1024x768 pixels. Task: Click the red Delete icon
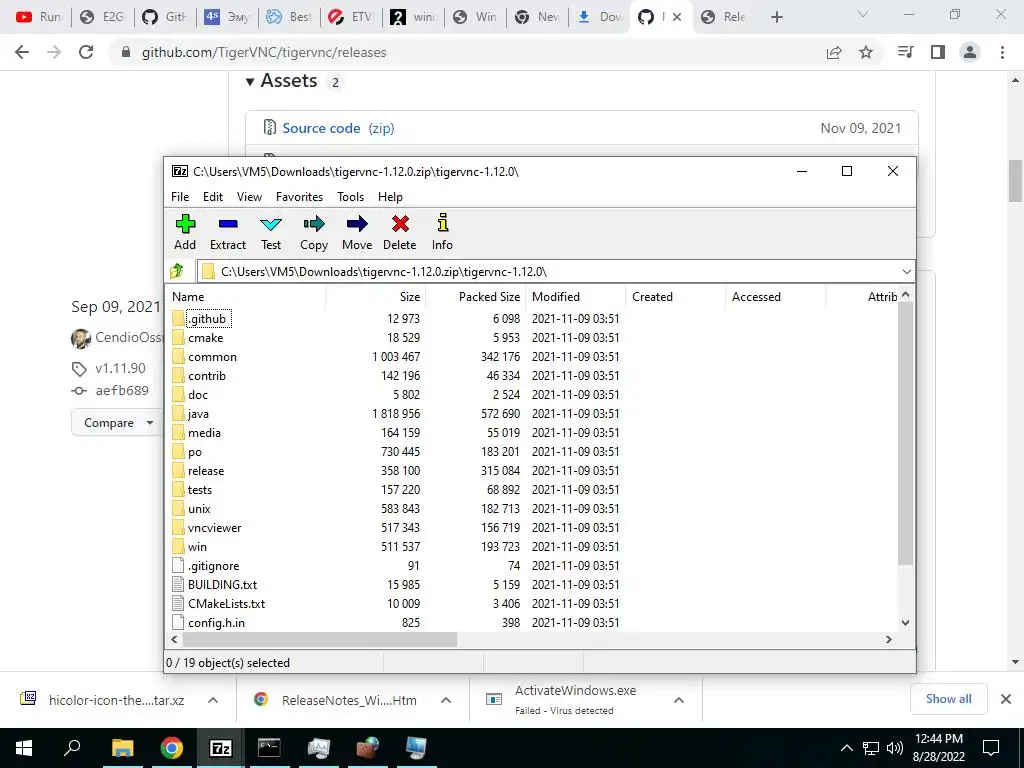(x=400, y=232)
